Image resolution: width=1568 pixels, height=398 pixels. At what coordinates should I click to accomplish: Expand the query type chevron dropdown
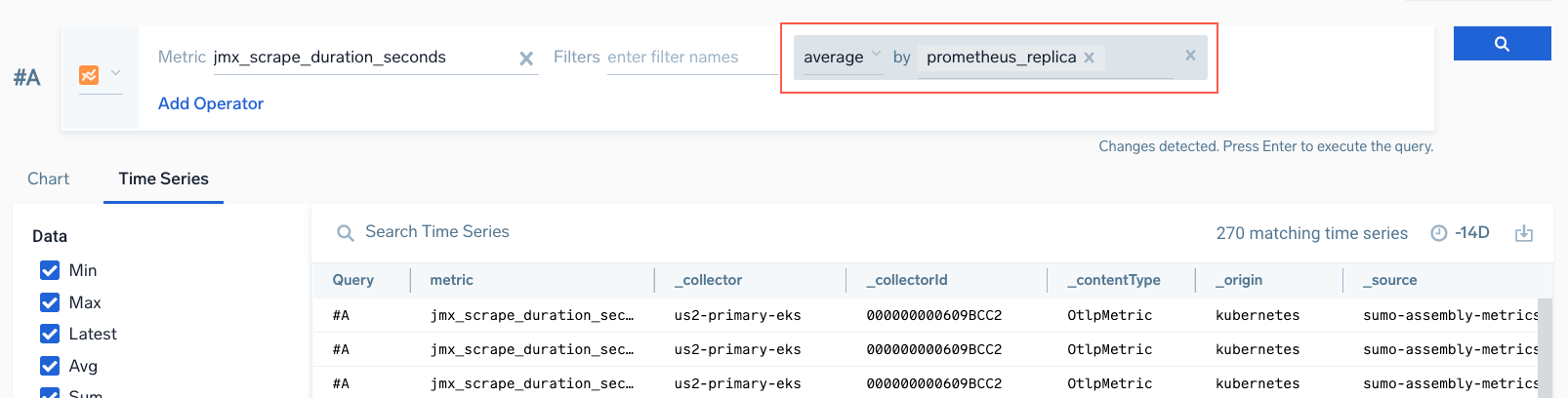pyautogui.click(x=115, y=73)
